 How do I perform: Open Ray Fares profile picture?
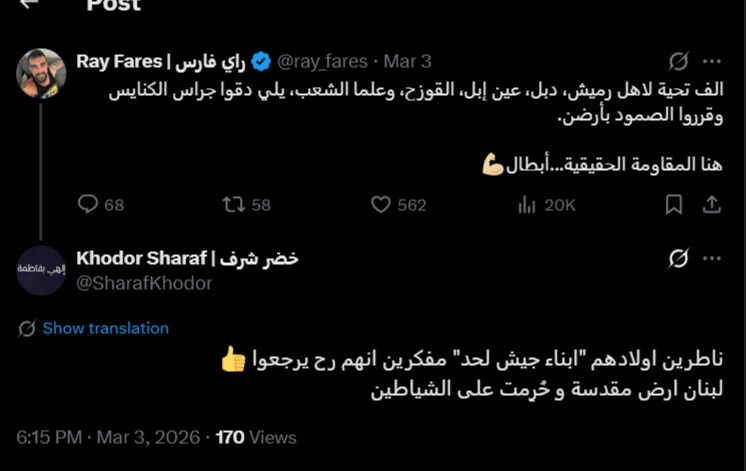[41, 73]
